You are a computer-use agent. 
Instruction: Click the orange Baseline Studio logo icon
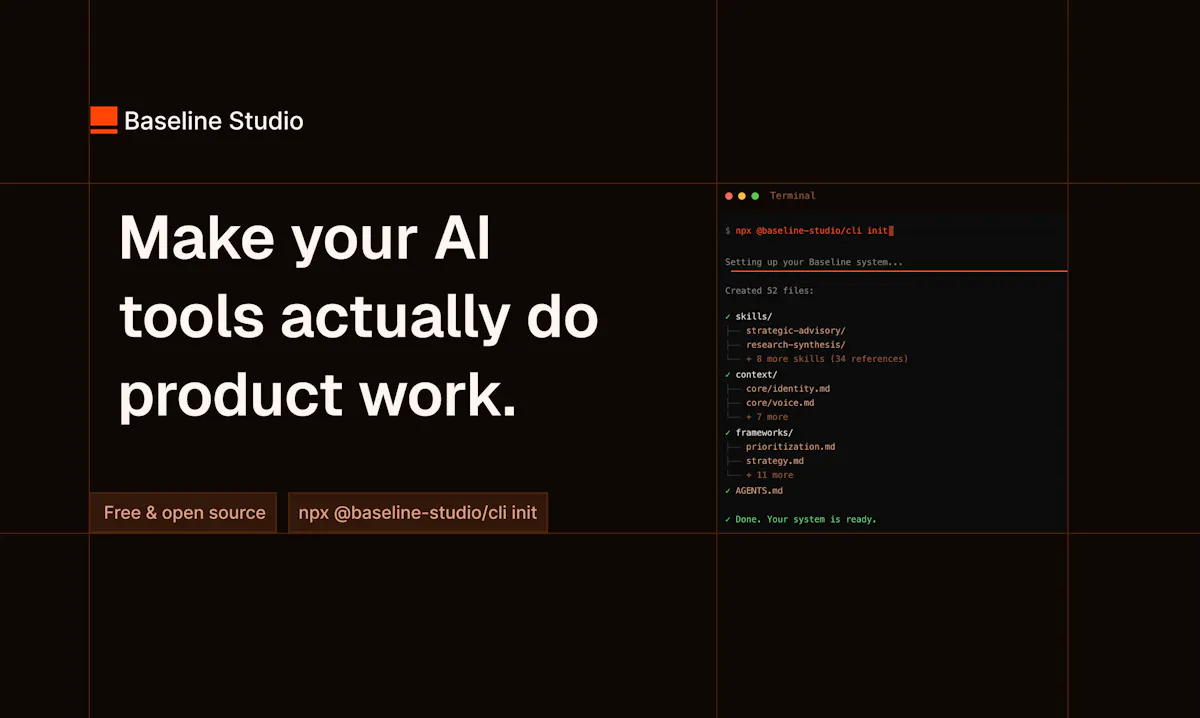[x=104, y=121]
